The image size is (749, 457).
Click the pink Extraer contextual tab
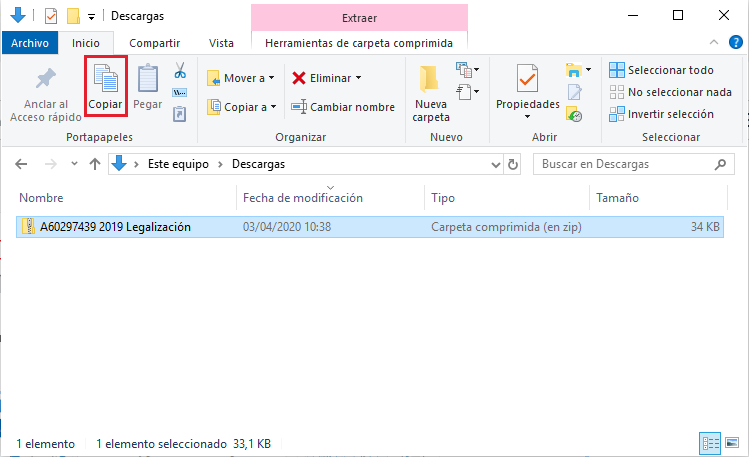(359, 18)
